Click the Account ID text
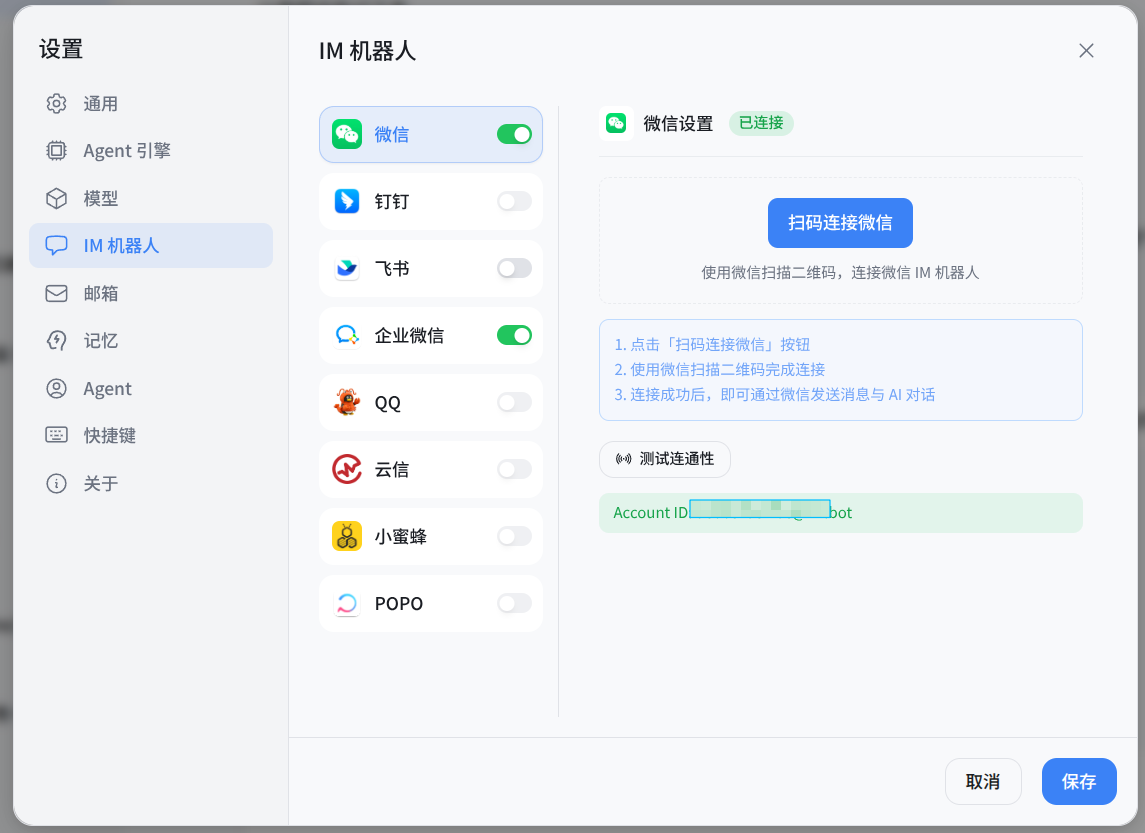The height and width of the screenshot is (833, 1145). pyautogui.click(x=732, y=513)
